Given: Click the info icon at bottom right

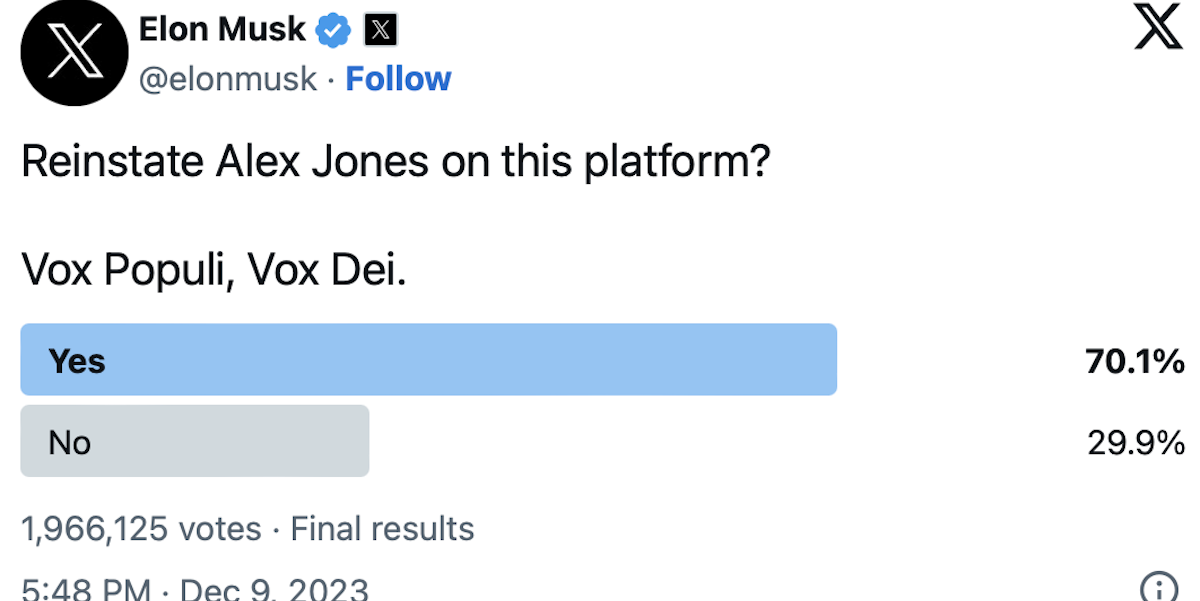Looking at the screenshot, I should click(x=1158, y=586).
